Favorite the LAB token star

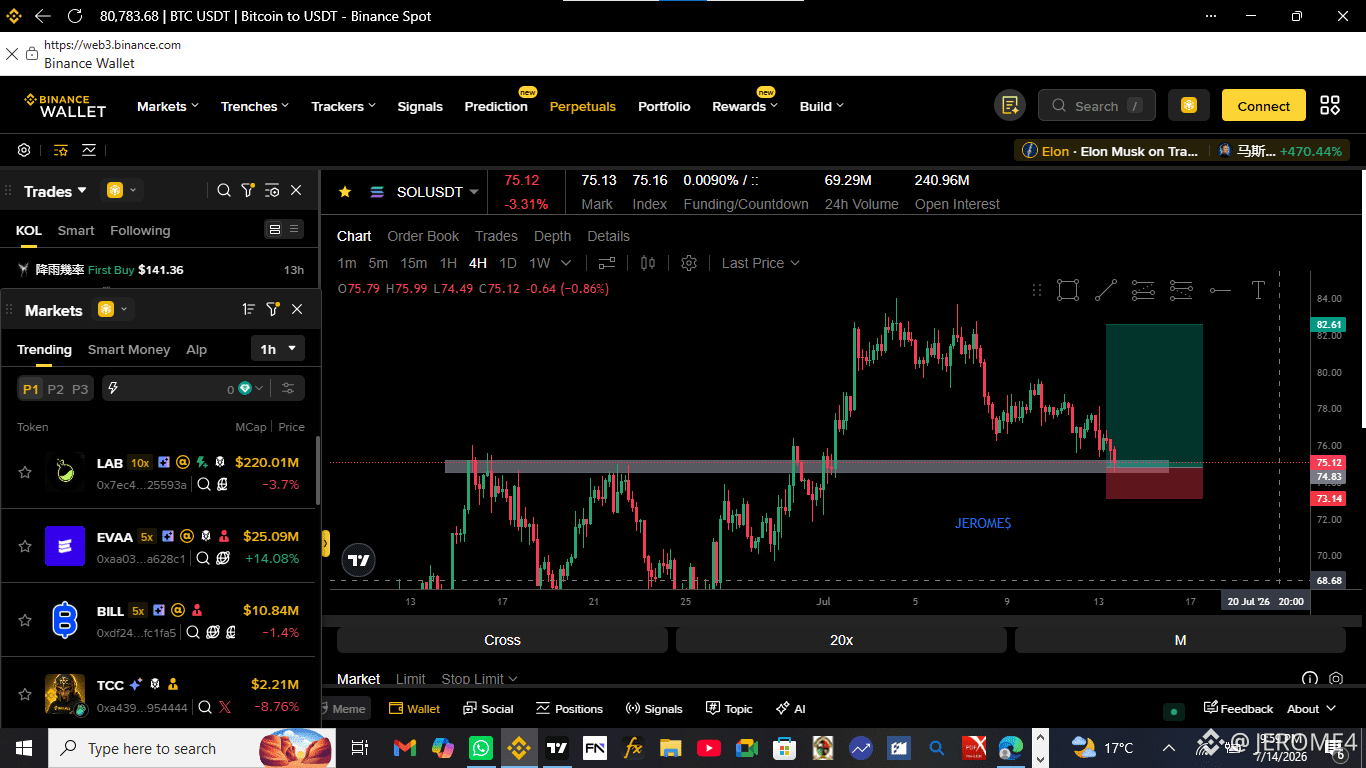click(25, 472)
